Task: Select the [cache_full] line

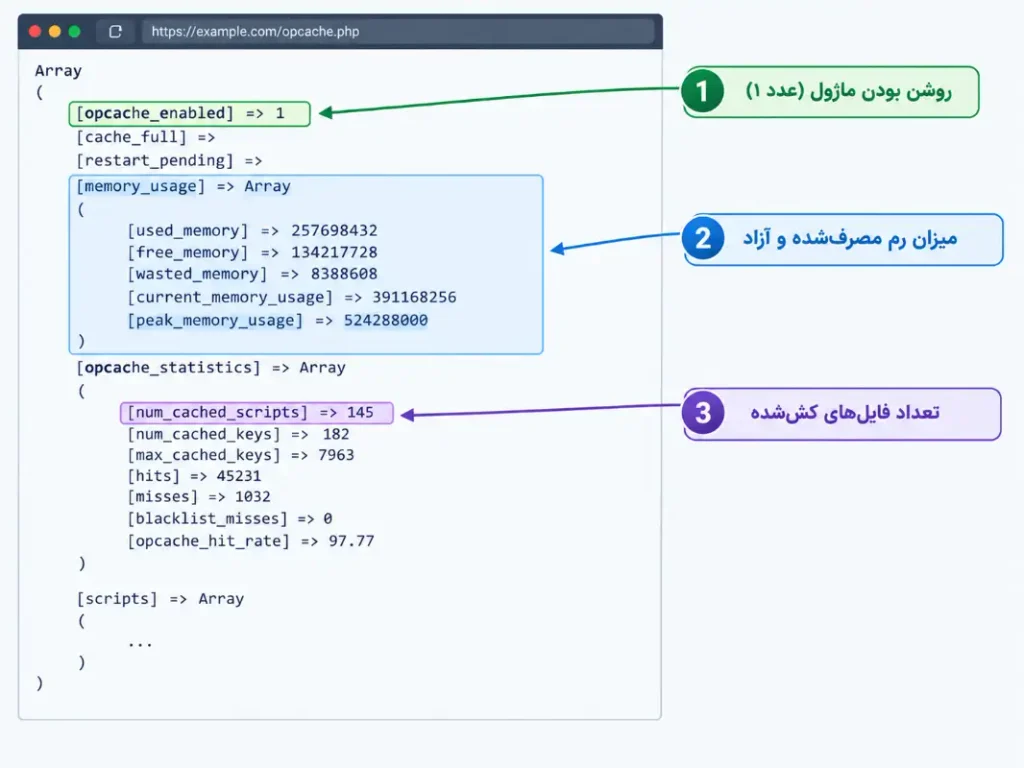Action: click(x=146, y=137)
